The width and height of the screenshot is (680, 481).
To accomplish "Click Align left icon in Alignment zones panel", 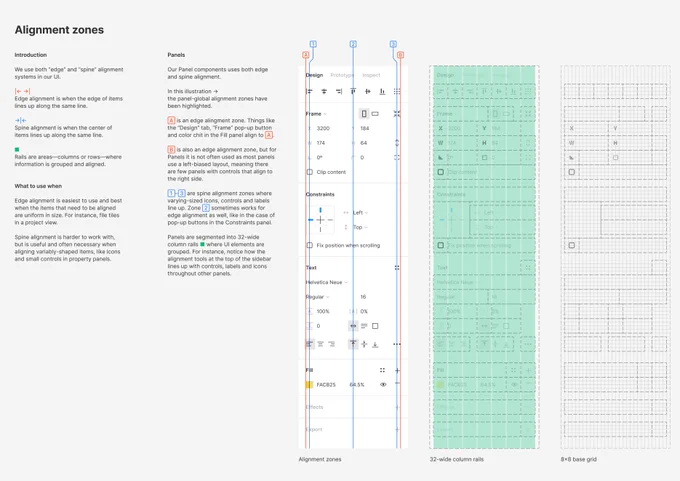I will (309, 91).
